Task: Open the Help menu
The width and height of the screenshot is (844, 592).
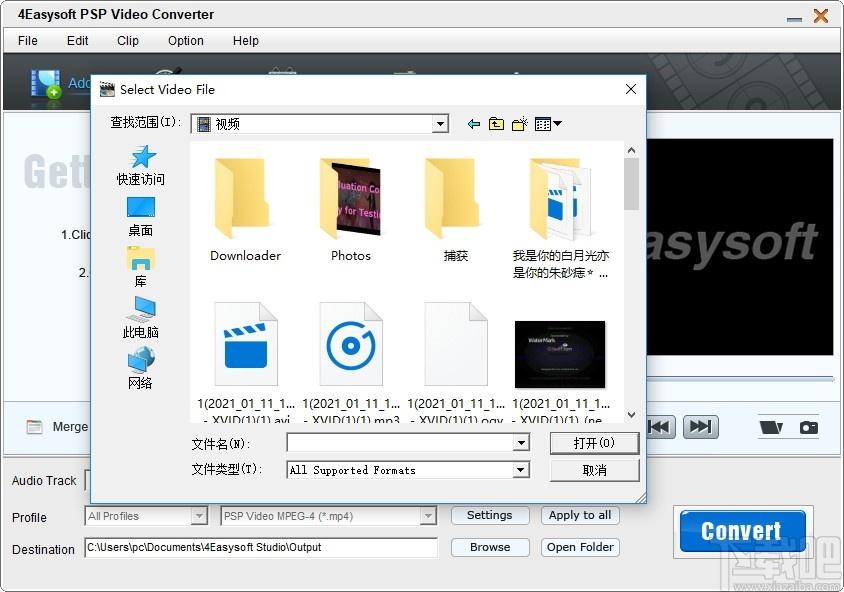Action: tap(245, 41)
